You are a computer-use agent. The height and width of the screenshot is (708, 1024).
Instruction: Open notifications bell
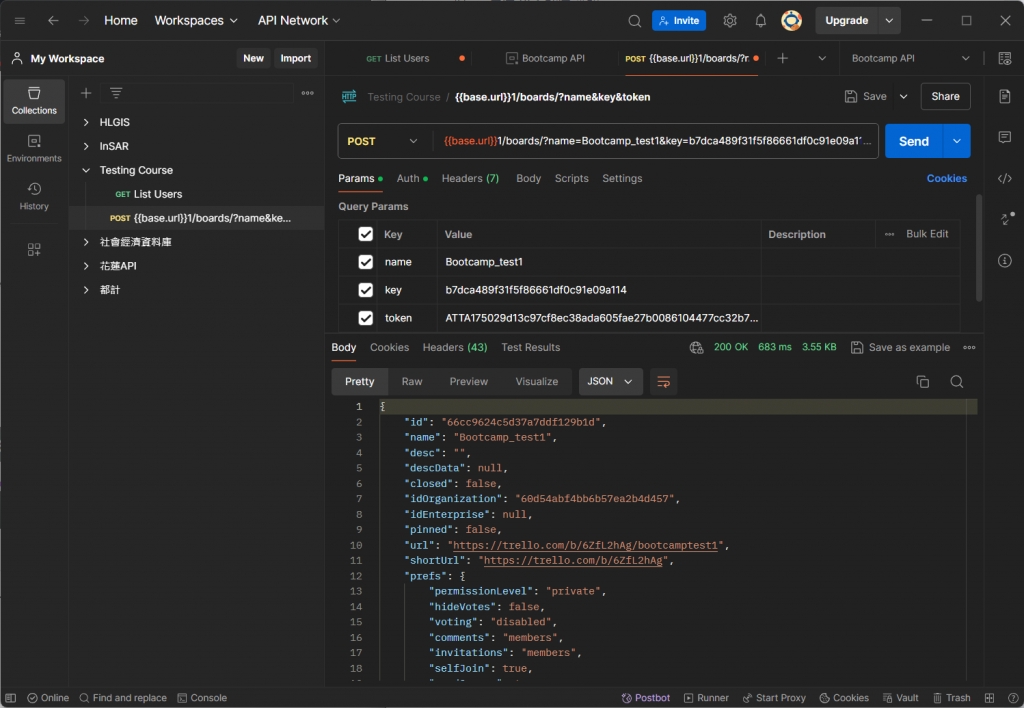pyautogui.click(x=760, y=21)
